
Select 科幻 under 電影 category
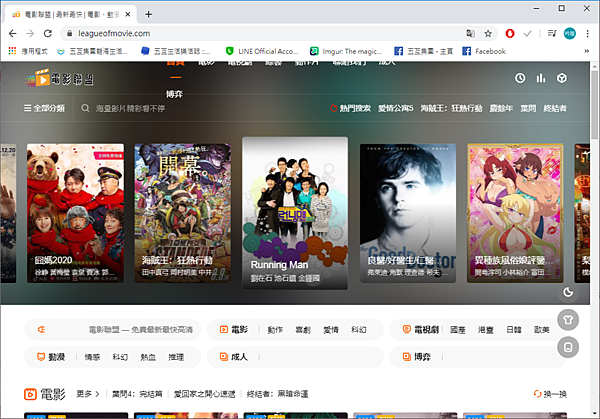coord(359,329)
